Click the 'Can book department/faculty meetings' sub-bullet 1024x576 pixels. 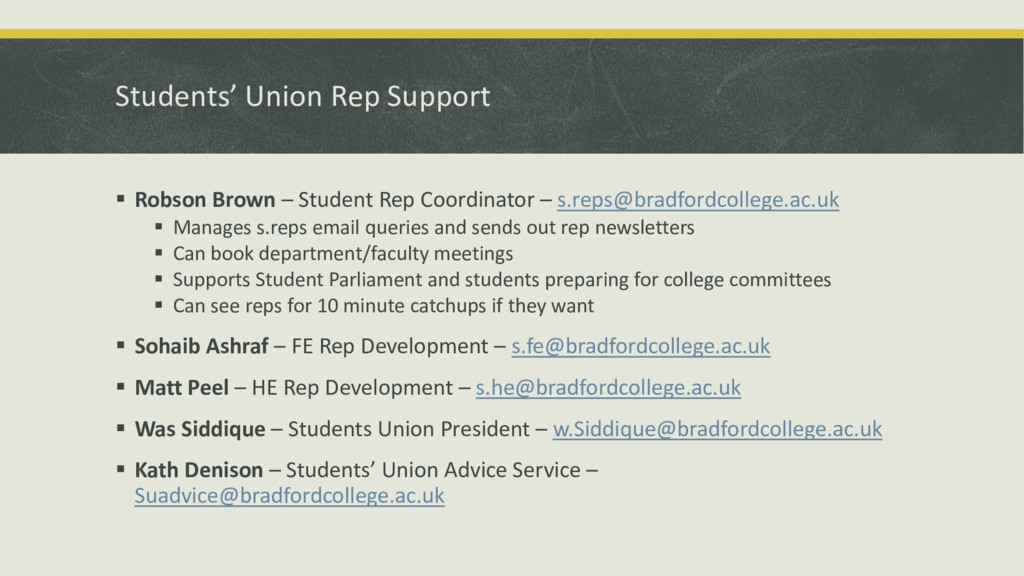pos(343,254)
